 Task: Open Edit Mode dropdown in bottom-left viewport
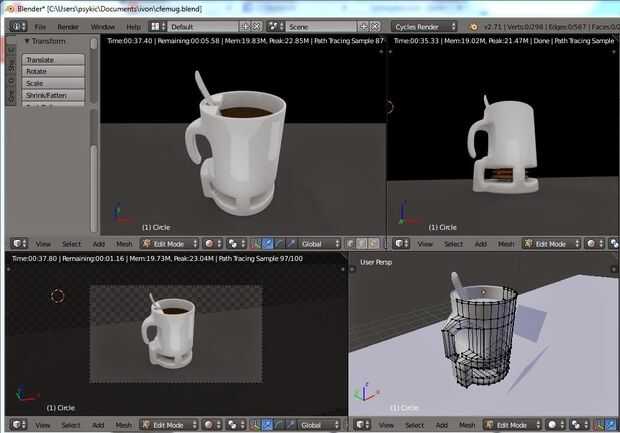point(168,425)
